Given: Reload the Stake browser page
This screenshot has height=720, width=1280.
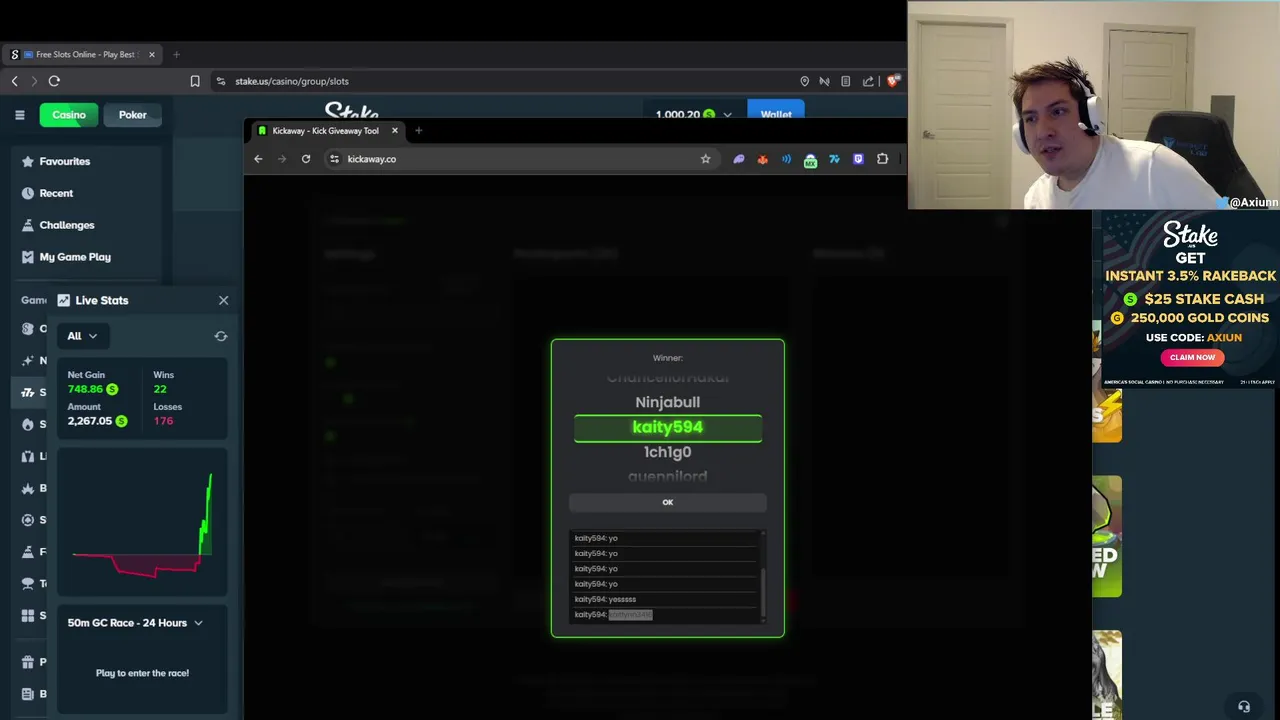Looking at the screenshot, I should coord(54,81).
